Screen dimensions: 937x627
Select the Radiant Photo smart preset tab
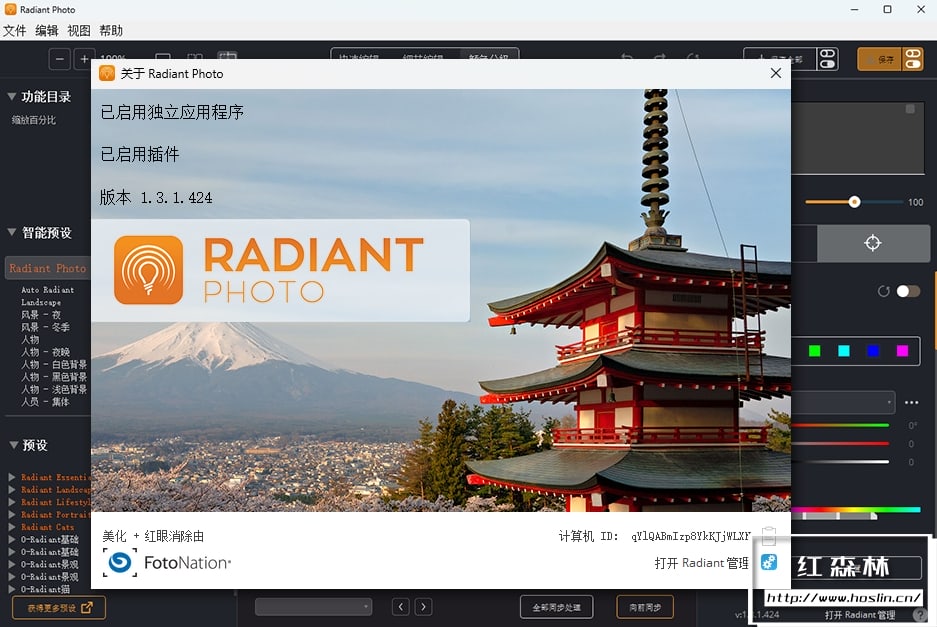tap(47, 268)
